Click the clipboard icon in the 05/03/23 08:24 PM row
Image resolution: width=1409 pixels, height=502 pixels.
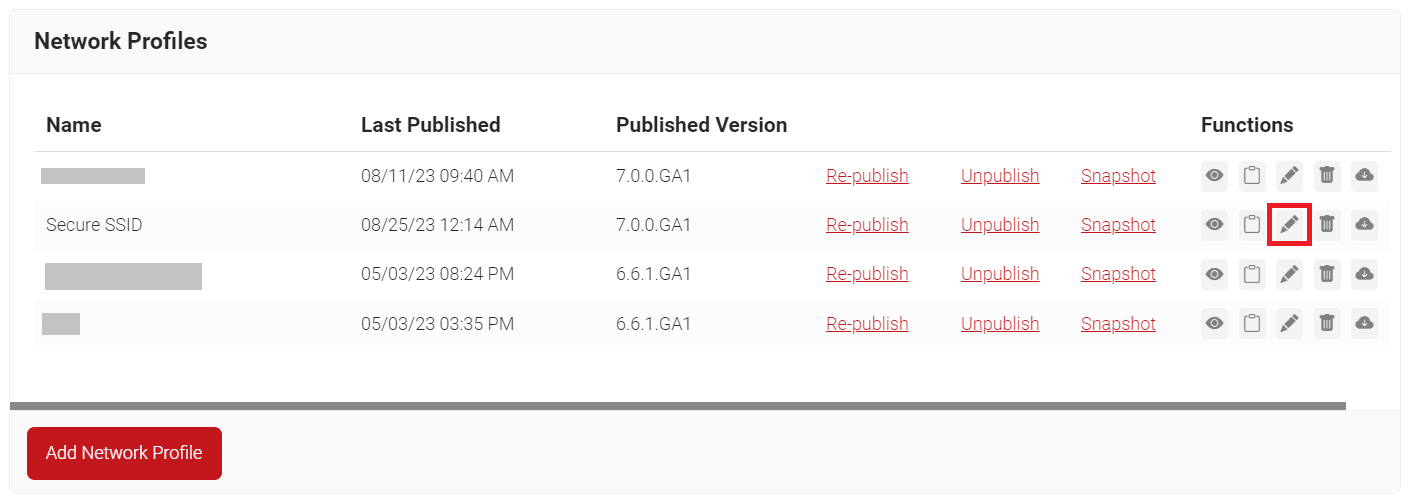(x=1252, y=273)
